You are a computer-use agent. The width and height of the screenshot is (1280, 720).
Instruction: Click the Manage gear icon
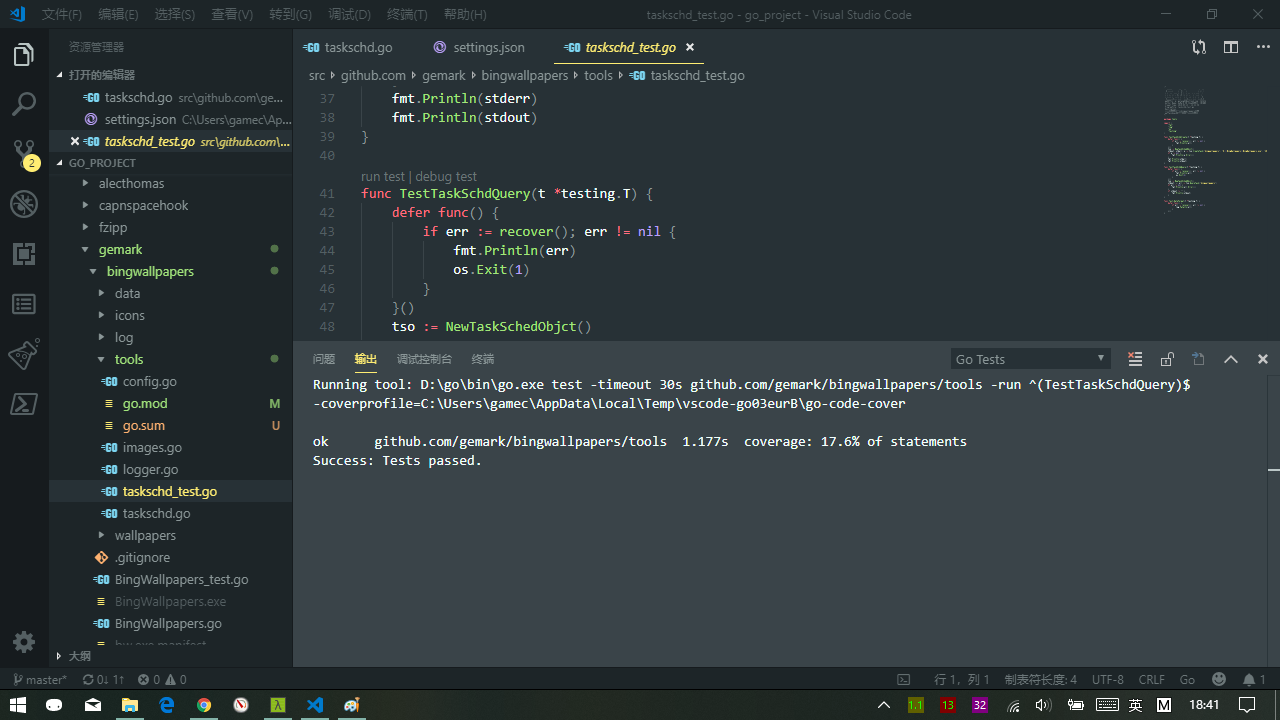[24, 642]
